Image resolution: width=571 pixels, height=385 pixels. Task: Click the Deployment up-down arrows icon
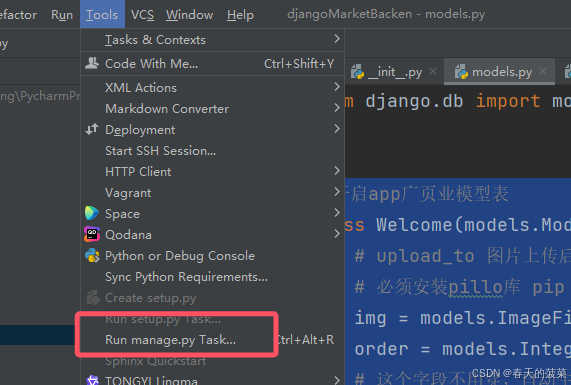[92, 129]
